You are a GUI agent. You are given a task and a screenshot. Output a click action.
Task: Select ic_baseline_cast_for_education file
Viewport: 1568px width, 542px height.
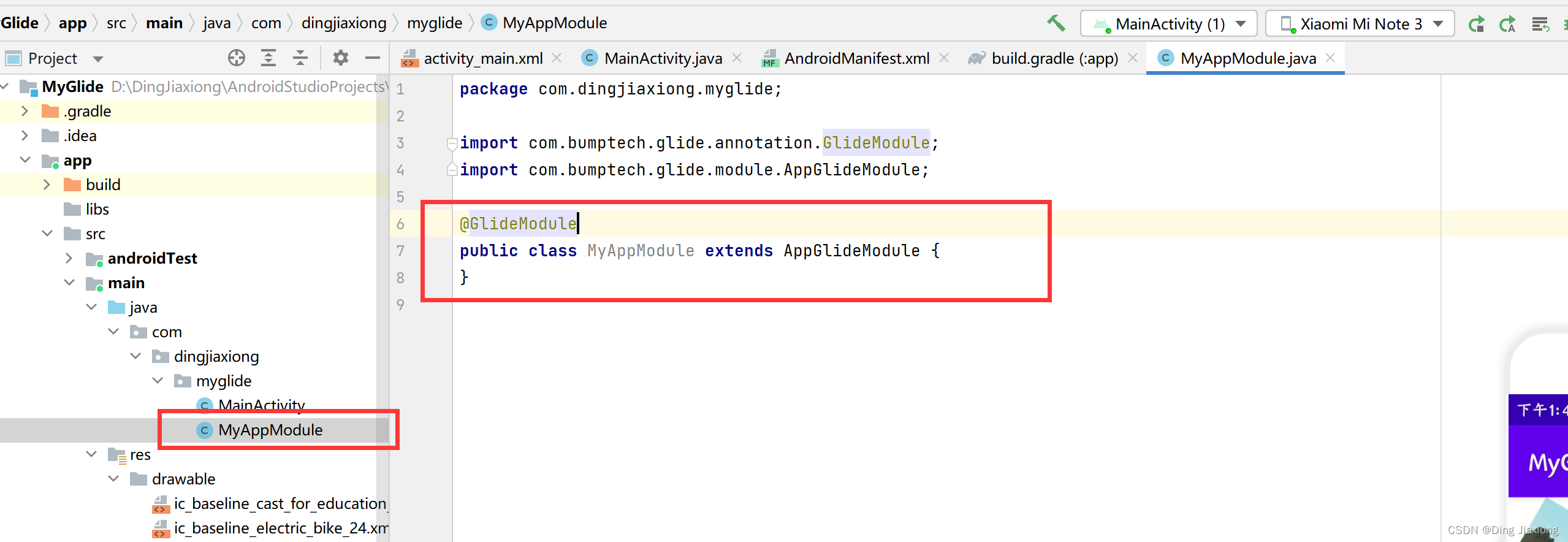pos(280,503)
